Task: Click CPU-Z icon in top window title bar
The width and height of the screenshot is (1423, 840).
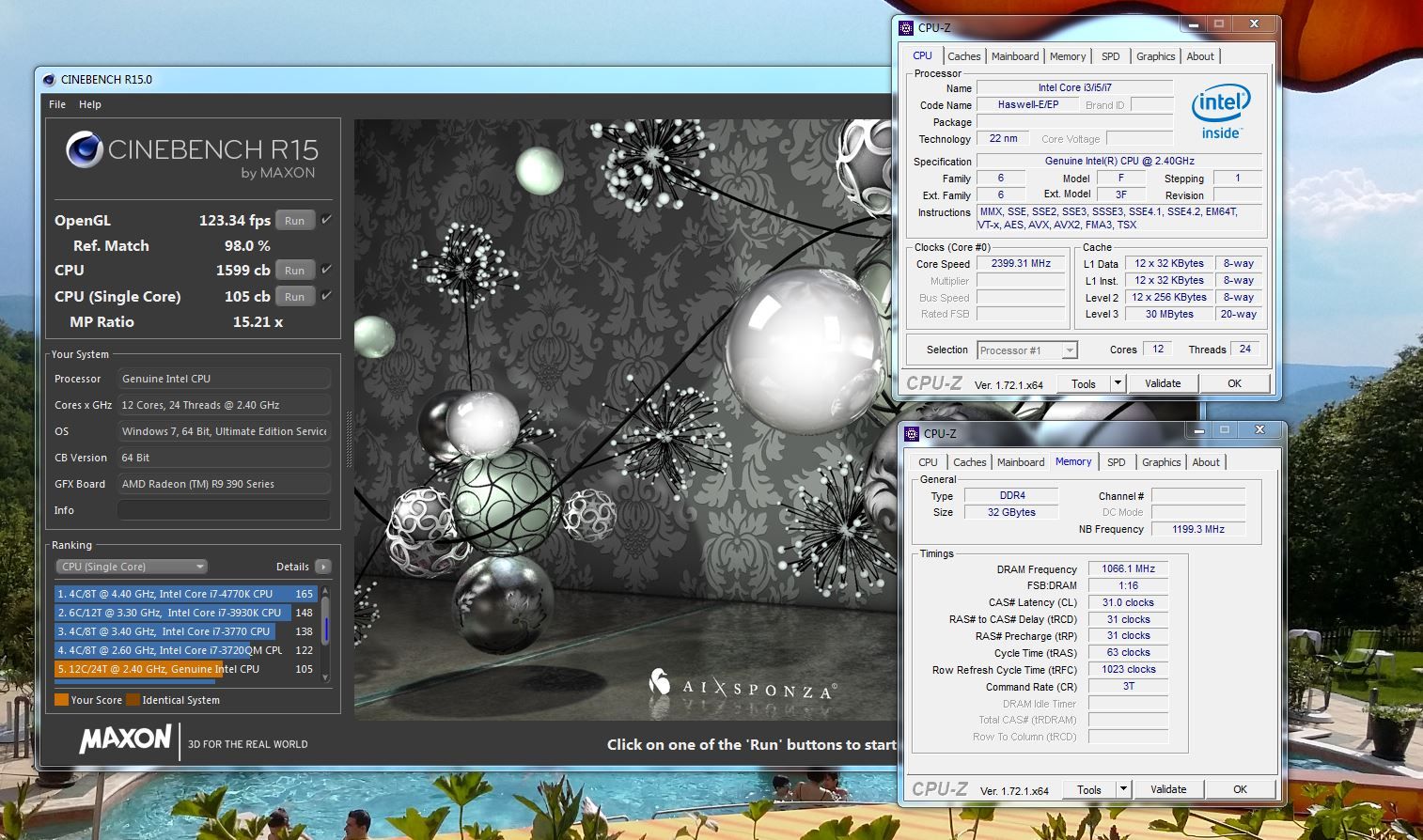Action: pyautogui.click(x=906, y=28)
